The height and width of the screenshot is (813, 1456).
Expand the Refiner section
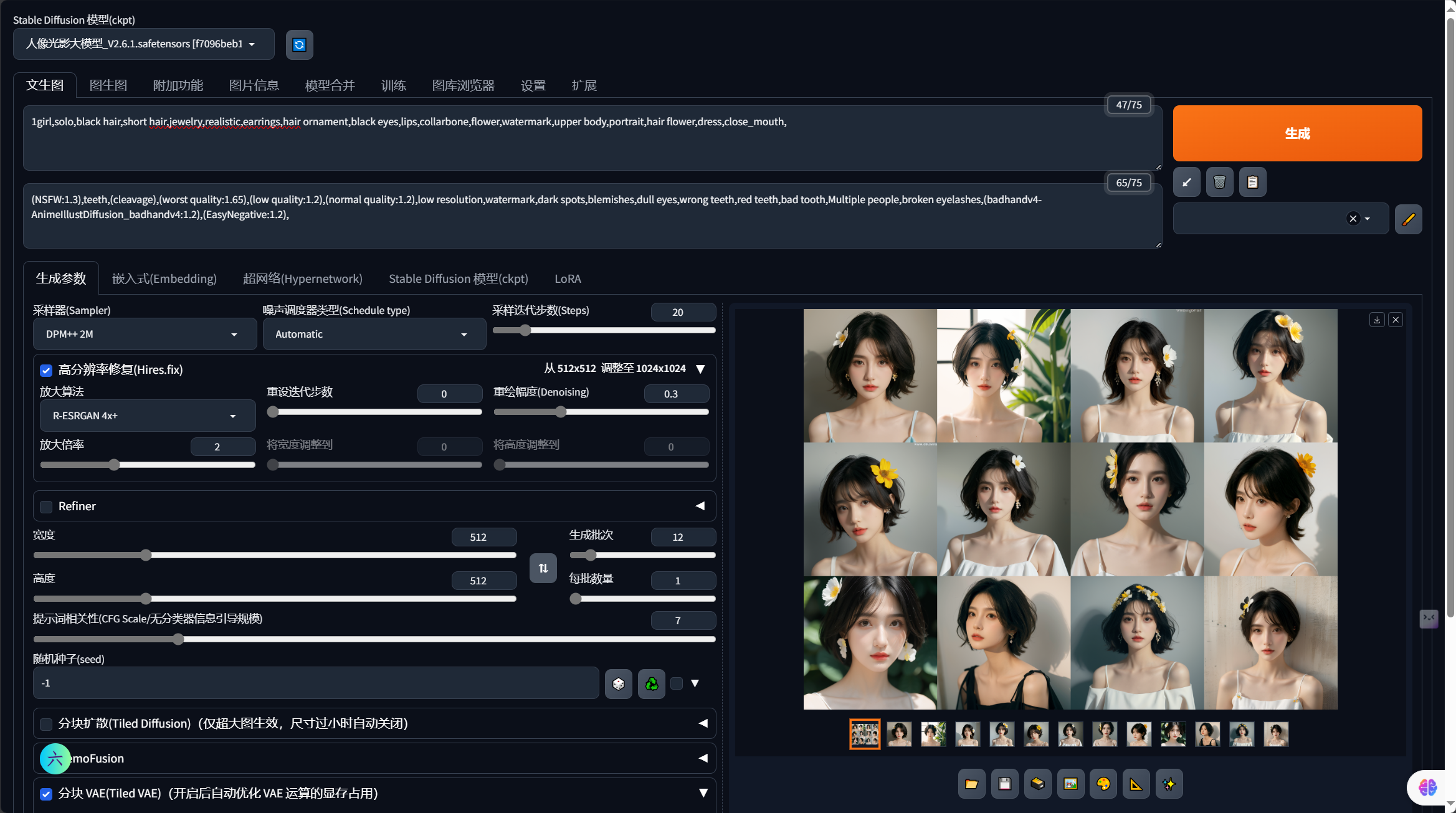(700, 506)
